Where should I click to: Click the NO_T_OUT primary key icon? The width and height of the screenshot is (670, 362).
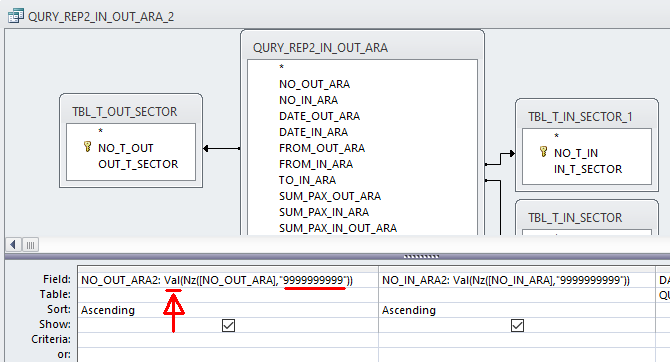point(88,147)
